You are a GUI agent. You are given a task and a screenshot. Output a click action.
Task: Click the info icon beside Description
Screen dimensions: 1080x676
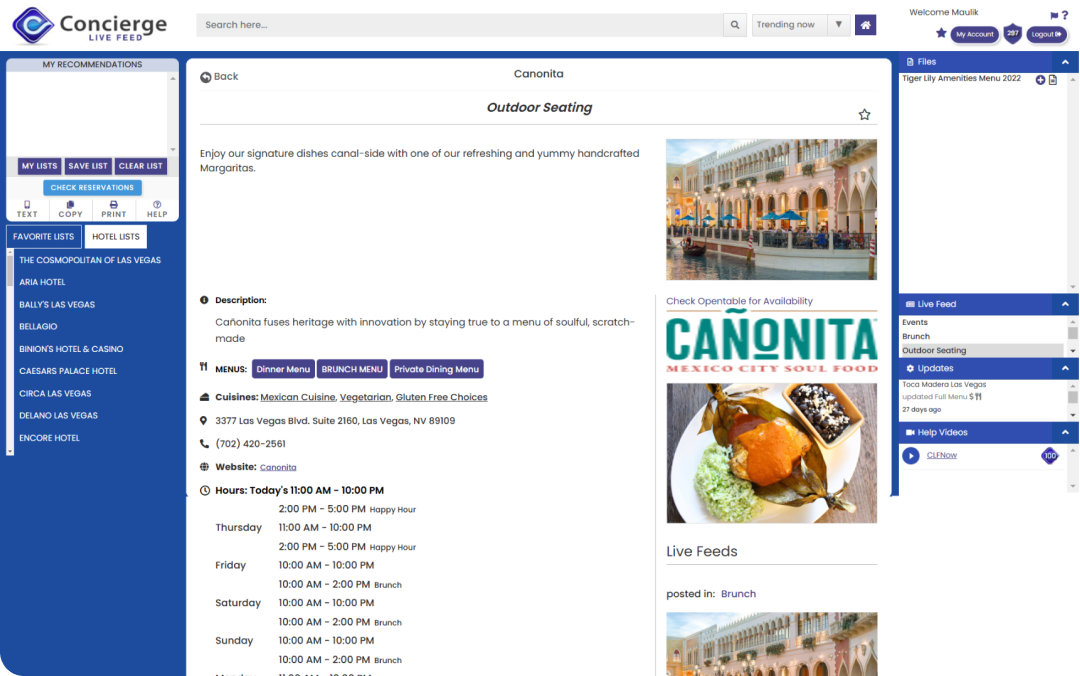coord(204,300)
